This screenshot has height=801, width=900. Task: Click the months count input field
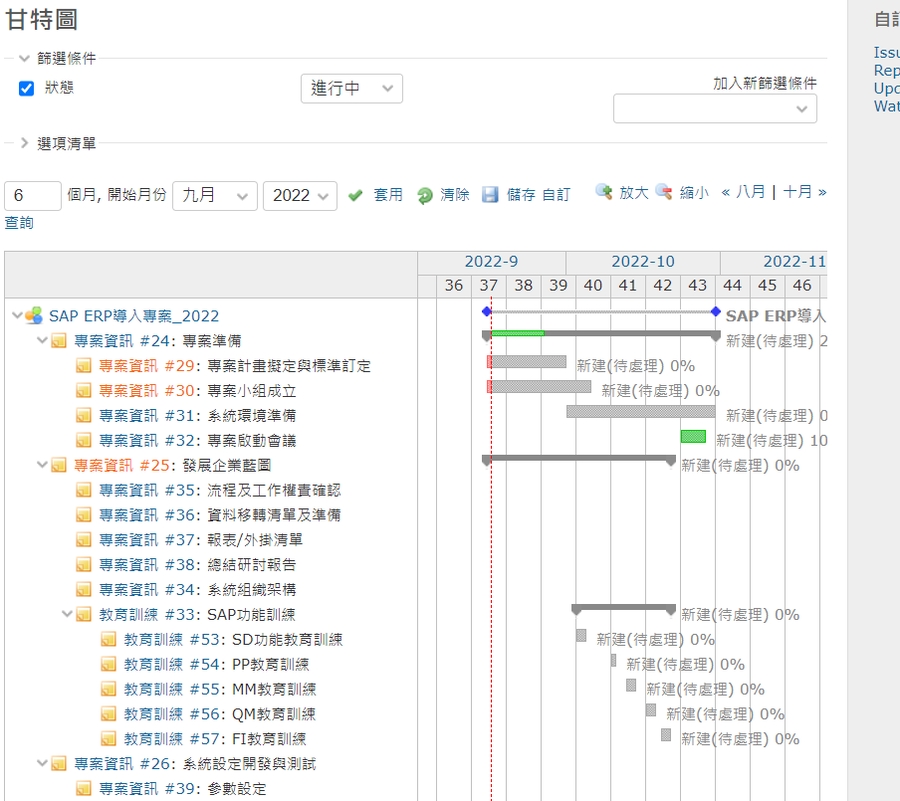33,196
